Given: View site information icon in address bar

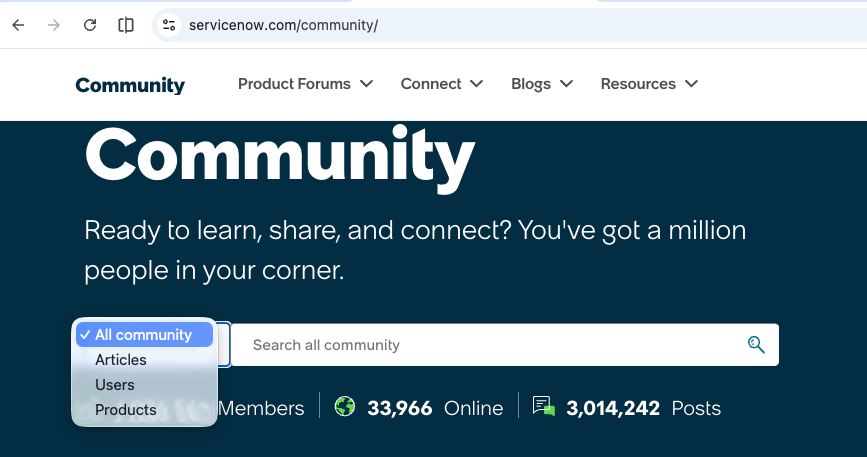Looking at the screenshot, I should pyautogui.click(x=169, y=25).
